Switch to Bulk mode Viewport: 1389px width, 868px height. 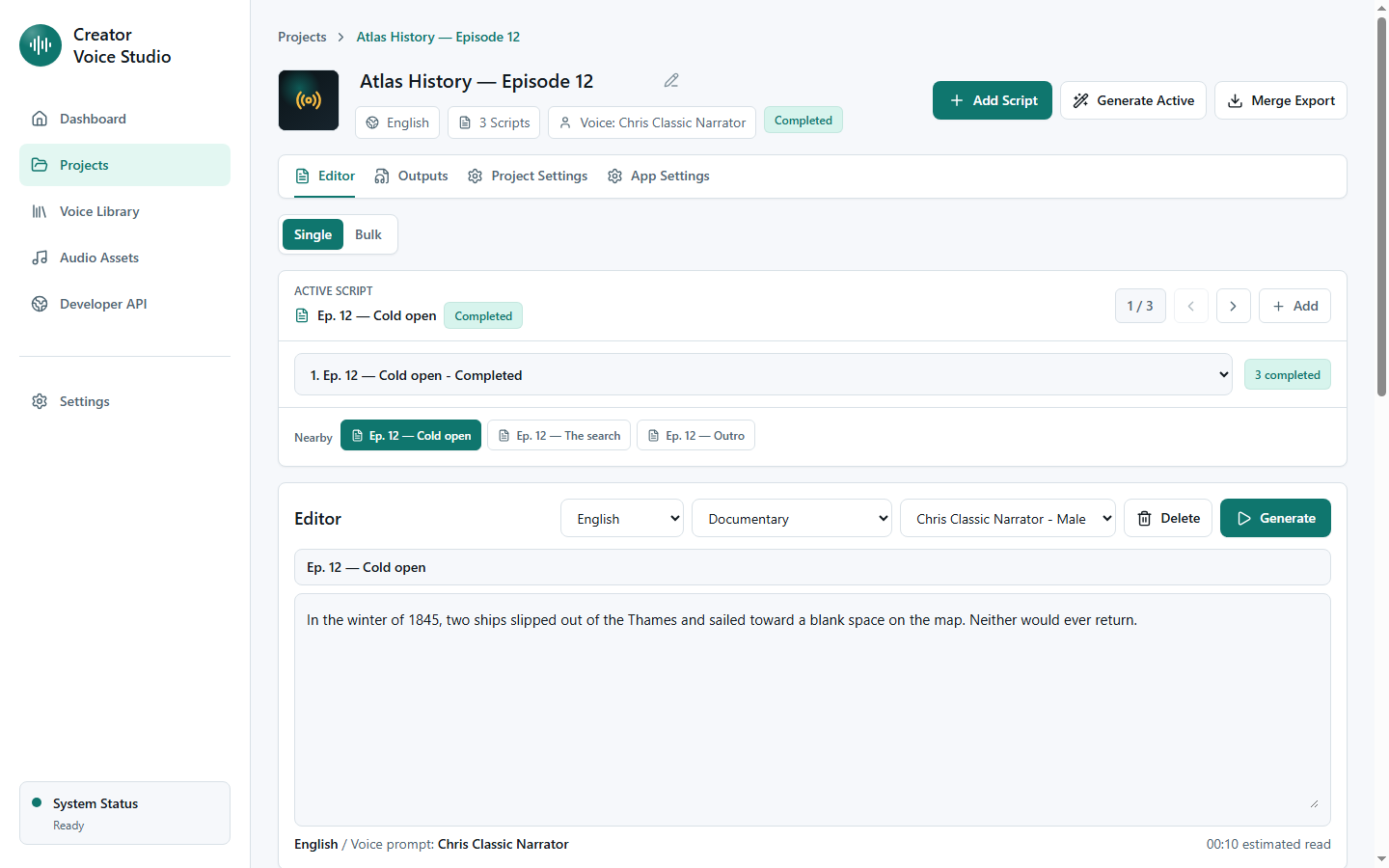[x=368, y=234]
